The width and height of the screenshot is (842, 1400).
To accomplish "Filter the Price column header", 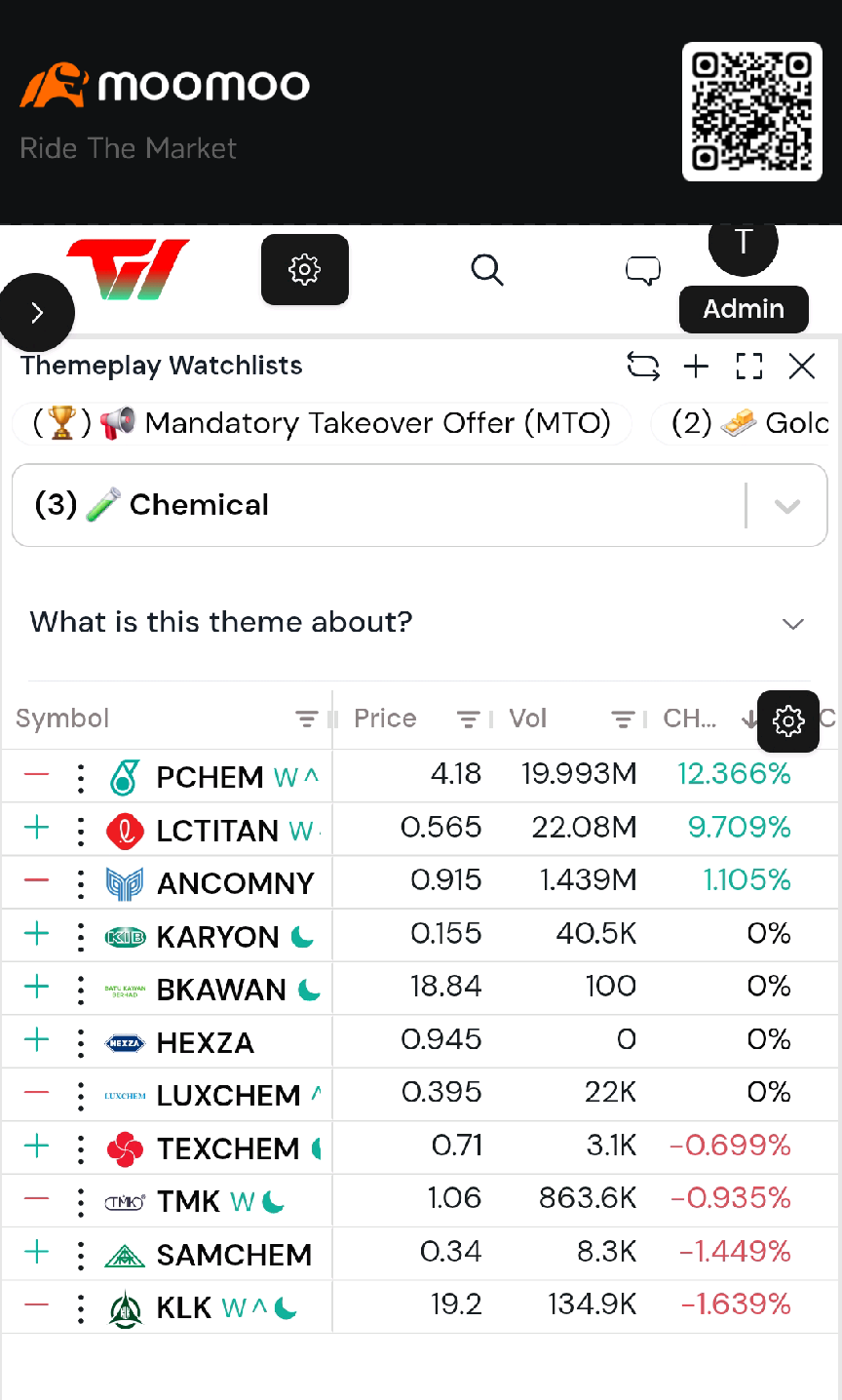I will click(468, 719).
